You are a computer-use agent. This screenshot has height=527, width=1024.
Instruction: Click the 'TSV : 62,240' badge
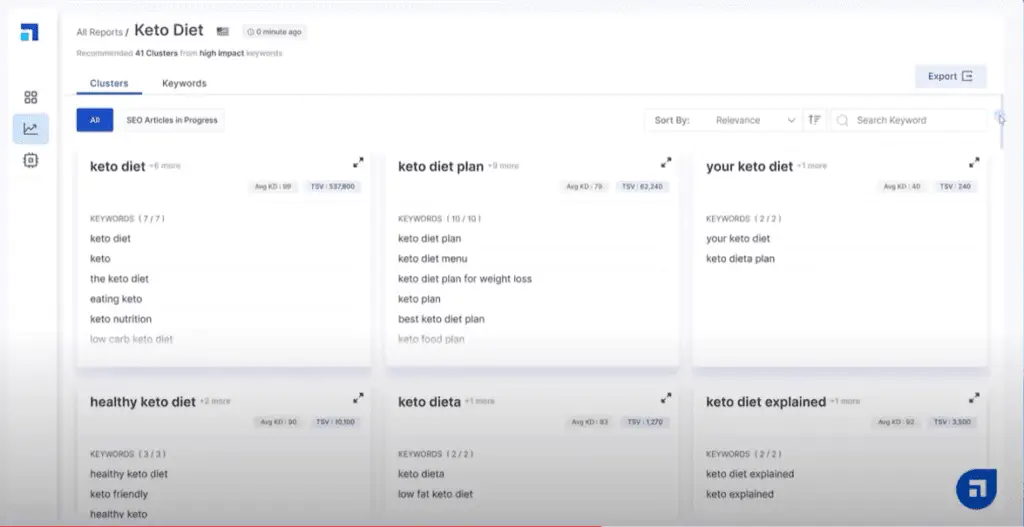(642, 187)
